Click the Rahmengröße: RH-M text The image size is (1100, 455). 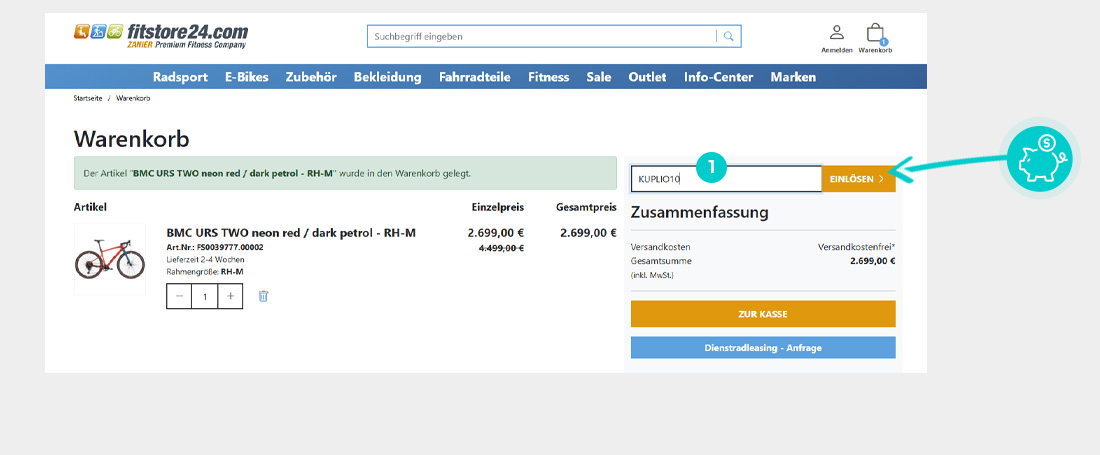point(205,271)
